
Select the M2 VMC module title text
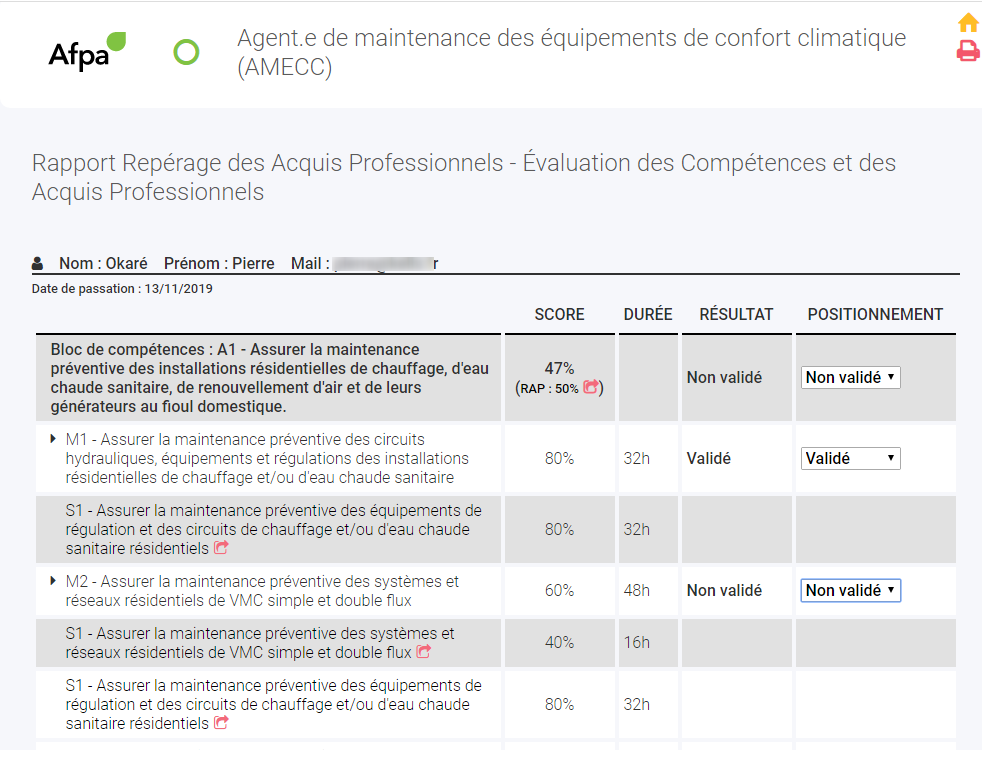(x=262, y=591)
